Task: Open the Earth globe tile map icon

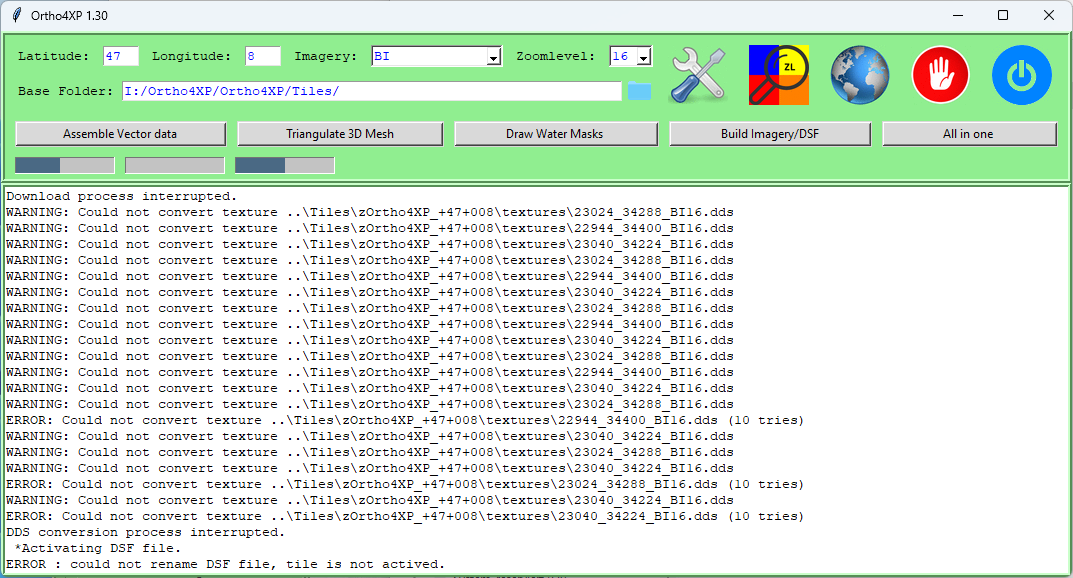Action: coord(859,75)
